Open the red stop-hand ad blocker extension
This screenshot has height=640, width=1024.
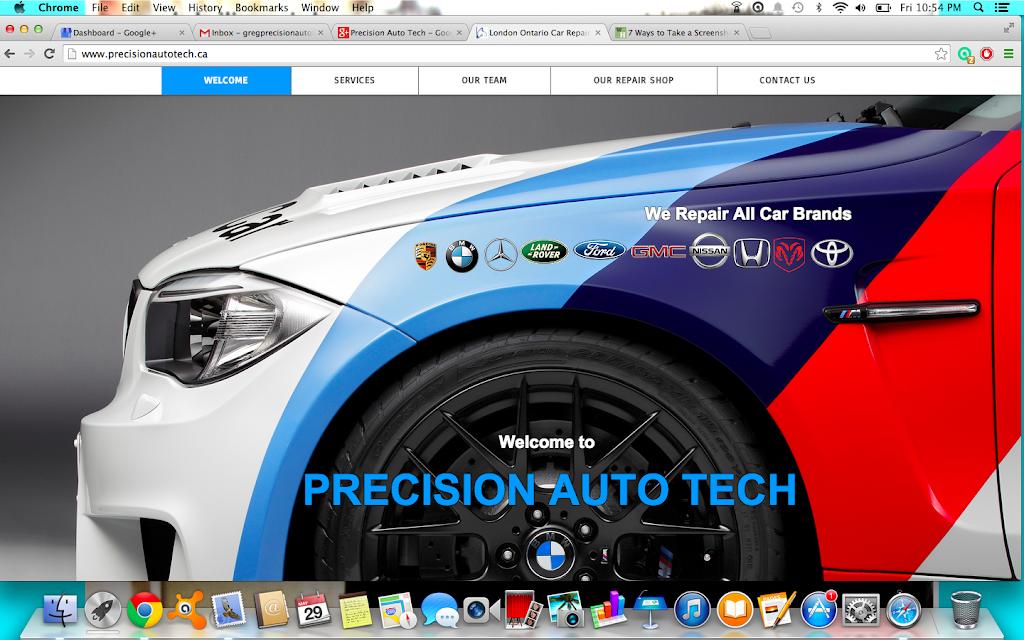pos(987,54)
